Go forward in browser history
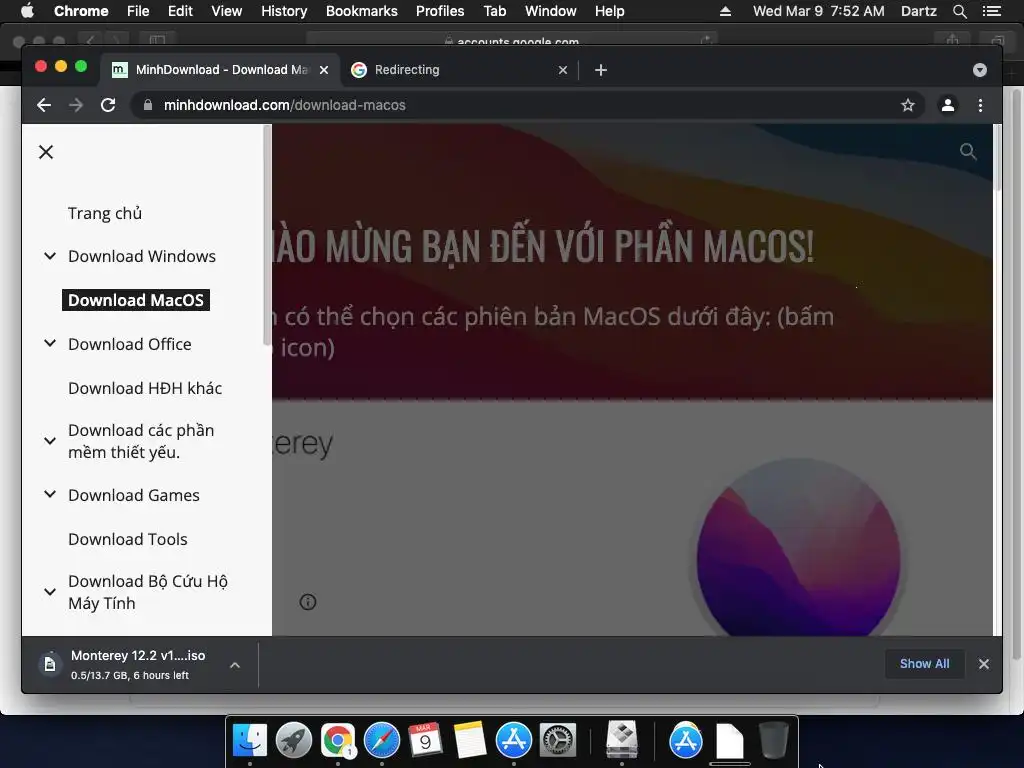Viewport: 1024px width, 768px height. [76, 105]
